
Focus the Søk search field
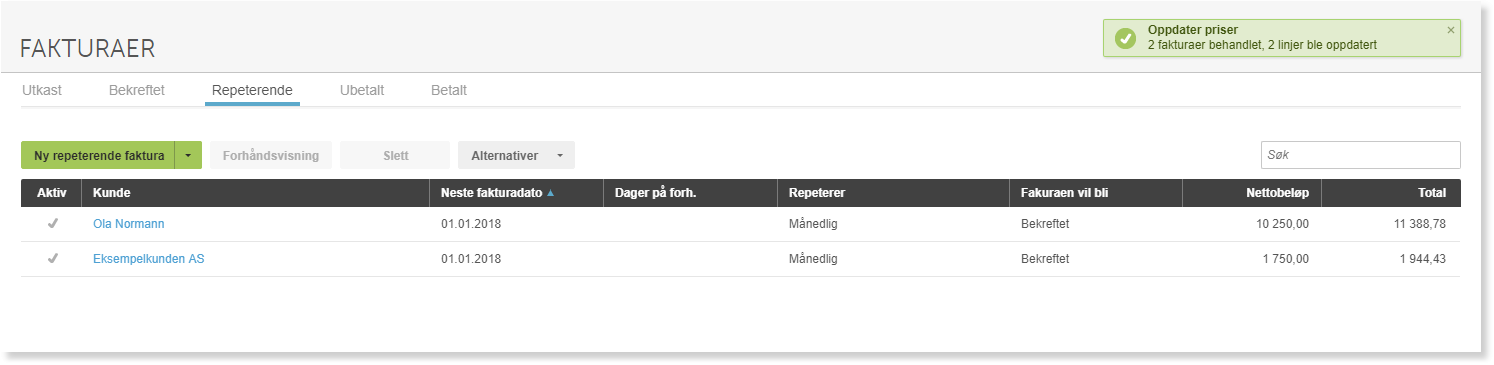(1360, 155)
